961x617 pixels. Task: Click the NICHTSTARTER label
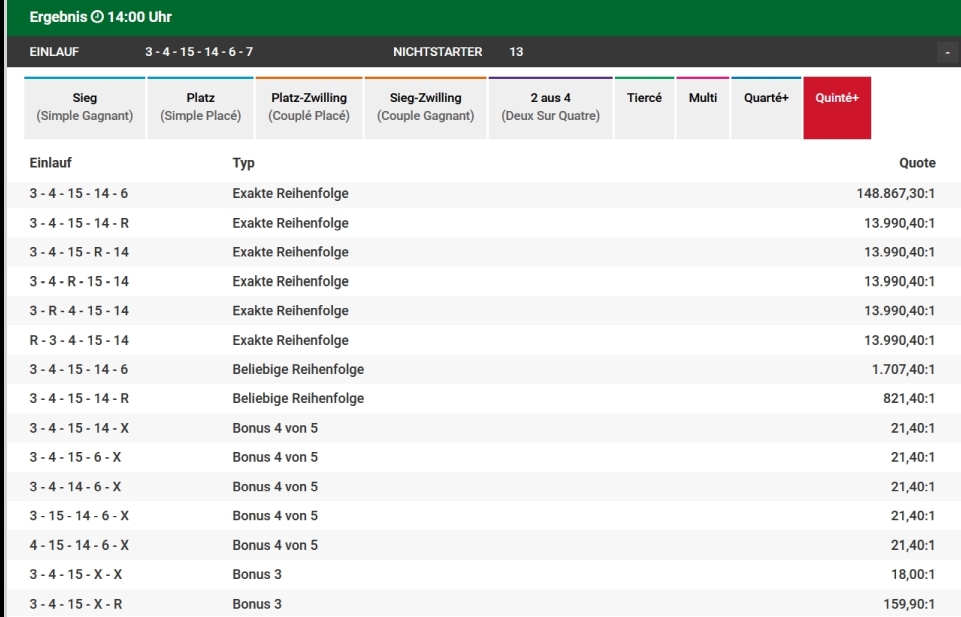[x=438, y=52]
